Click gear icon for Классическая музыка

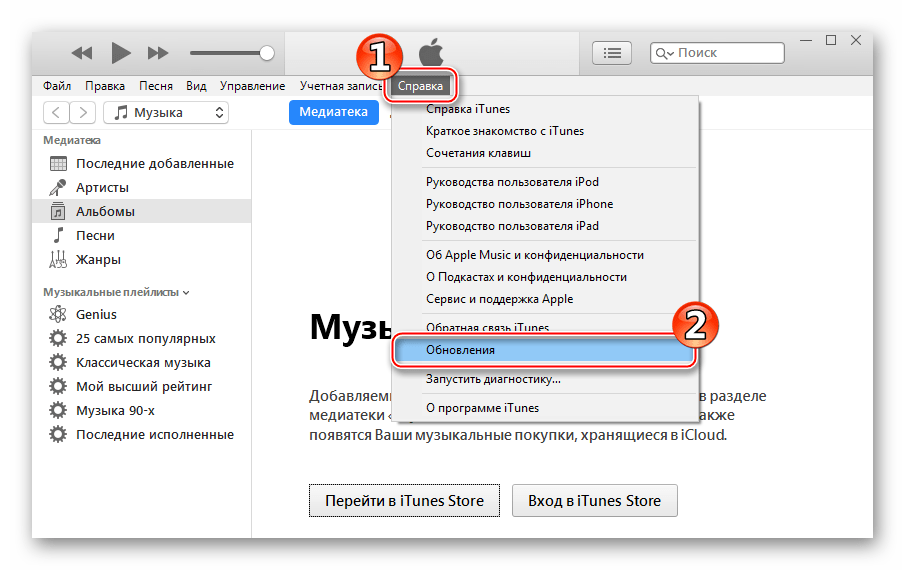[x=58, y=362]
